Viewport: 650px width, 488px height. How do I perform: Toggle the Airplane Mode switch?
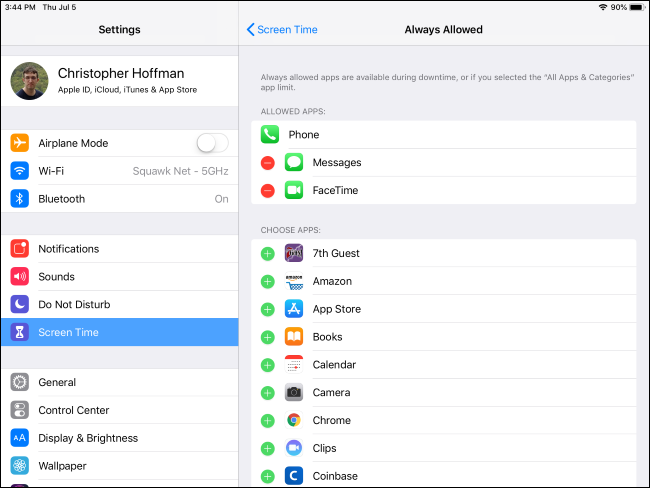pyautogui.click(x=212, y=143)
